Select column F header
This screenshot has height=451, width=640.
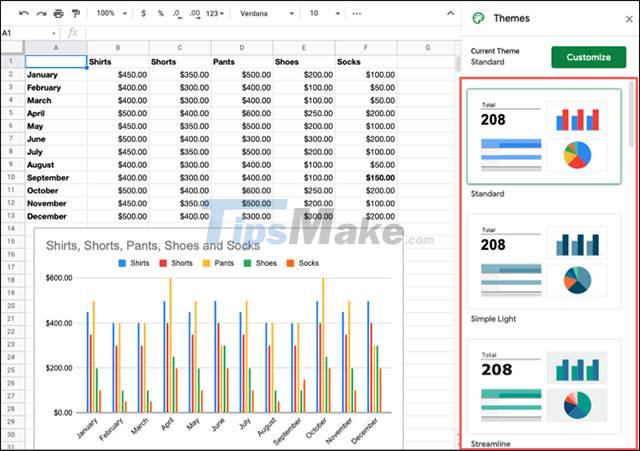pyautogui.click(x=366, y=48)
